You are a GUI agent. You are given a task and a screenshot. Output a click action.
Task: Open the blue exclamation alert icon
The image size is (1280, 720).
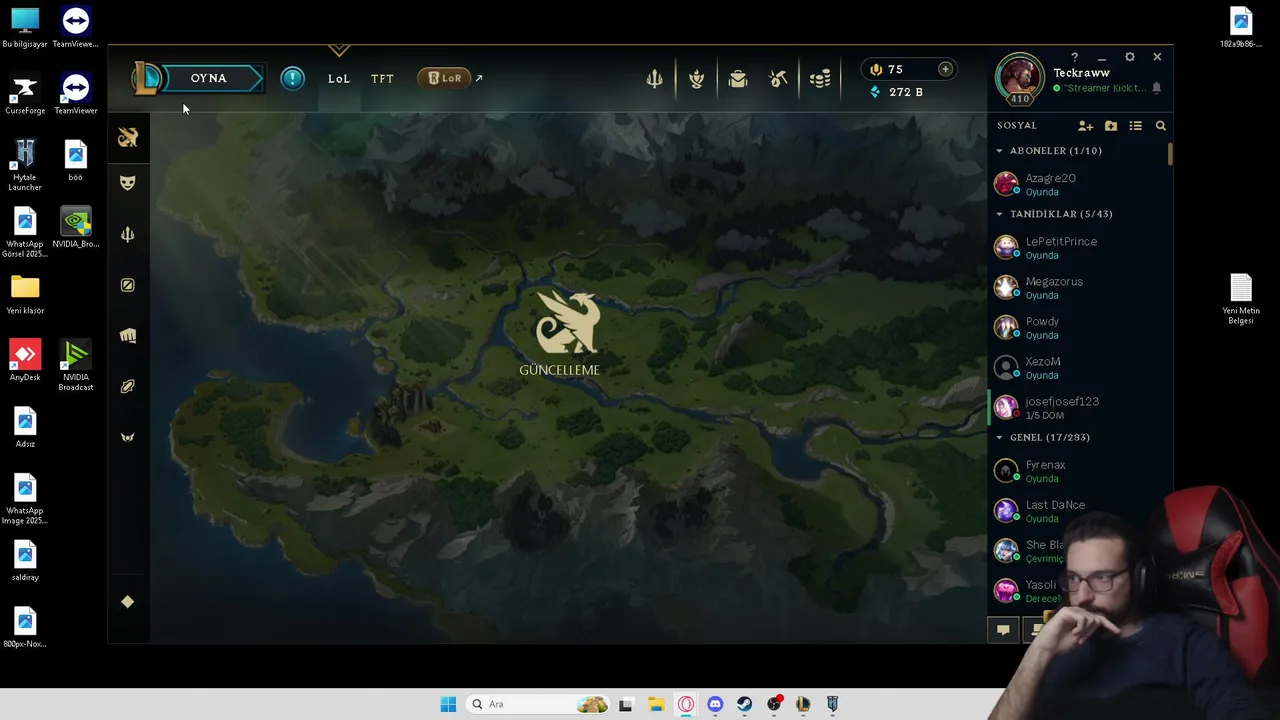(292, 78)
